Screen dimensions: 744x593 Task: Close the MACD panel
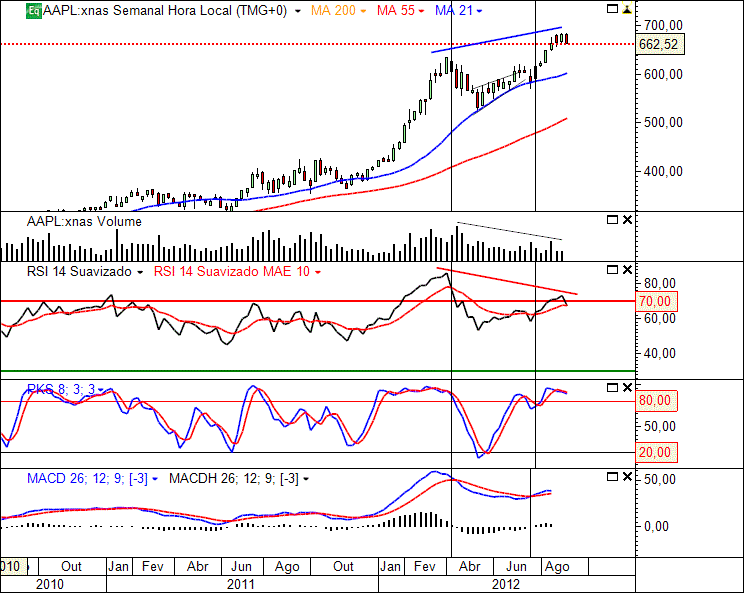coord(627,476)
